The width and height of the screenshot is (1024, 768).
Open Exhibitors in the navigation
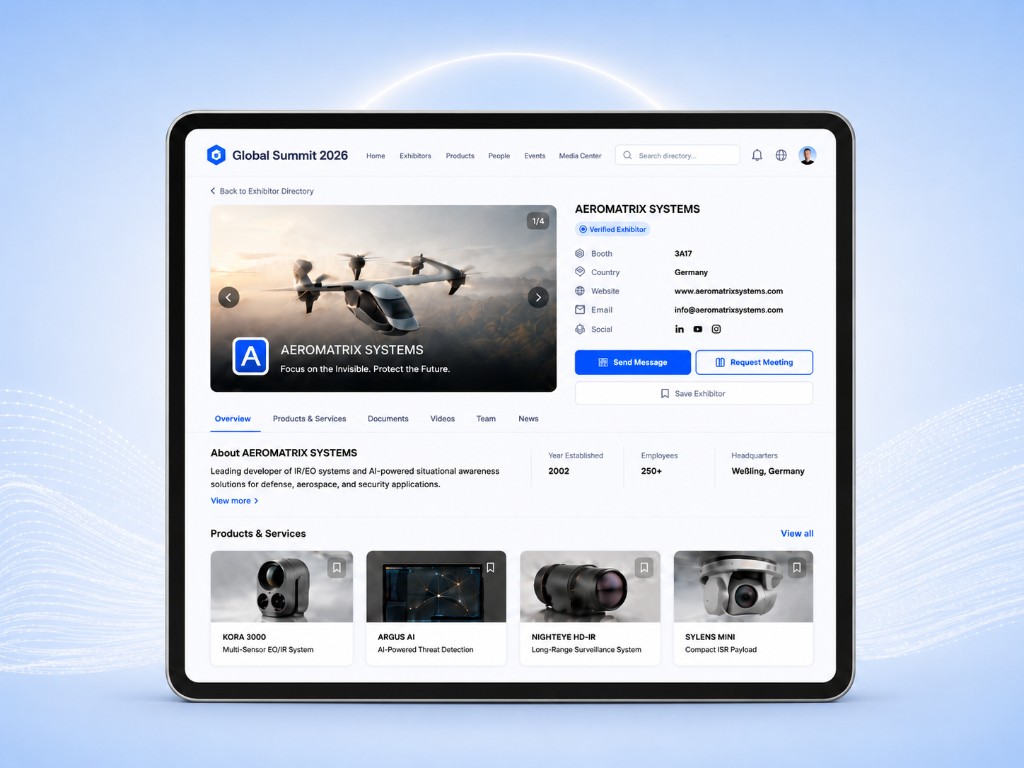pos(415,155)
